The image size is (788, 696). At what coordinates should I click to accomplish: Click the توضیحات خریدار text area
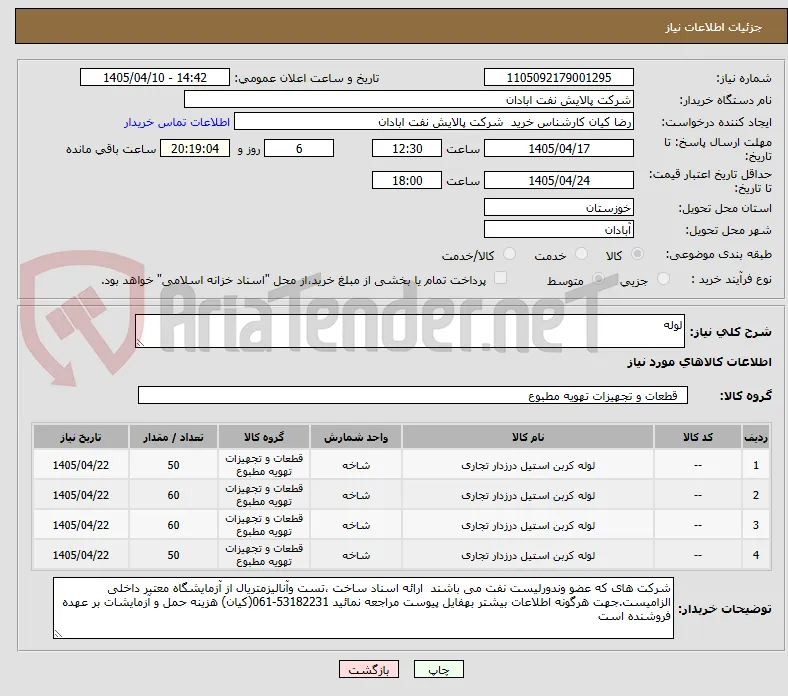tap(363, 608)
